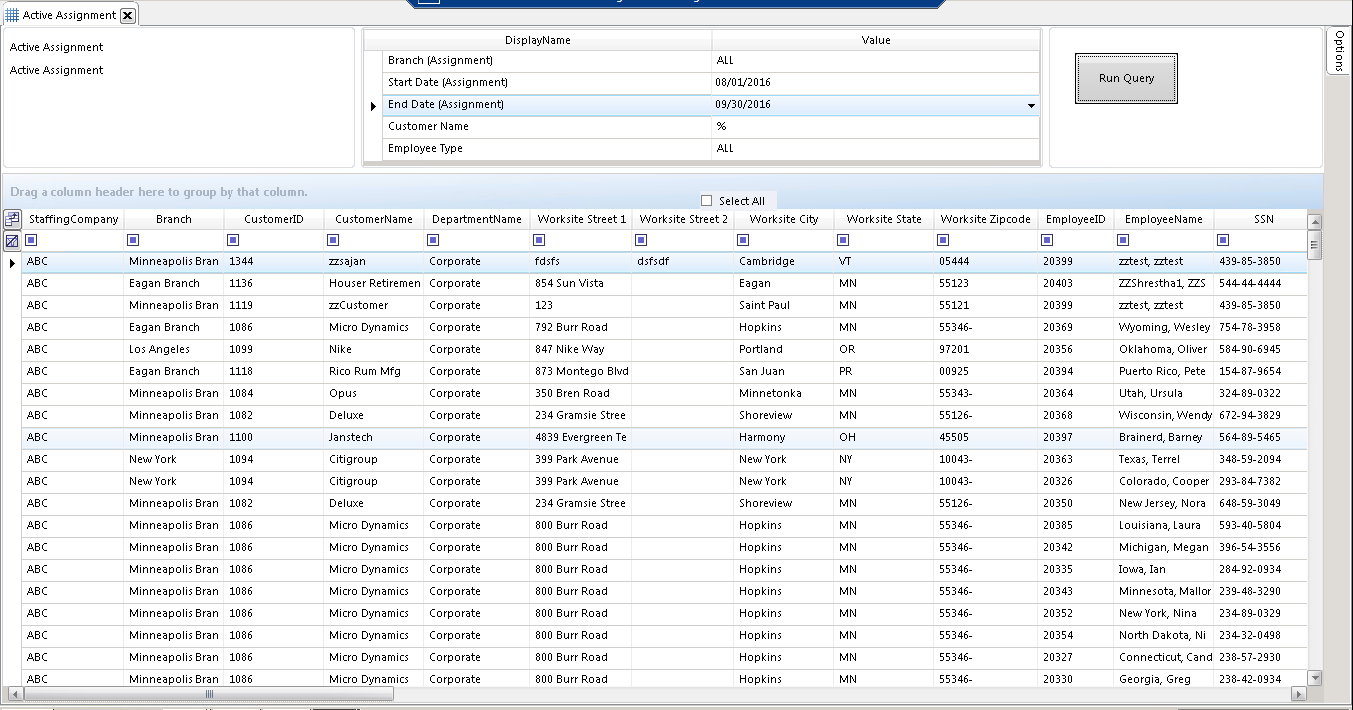Viewport: 1353px width, 710px height.
Task: Select the SSN cell '564-89-5465'
Action: [1260, 437]
